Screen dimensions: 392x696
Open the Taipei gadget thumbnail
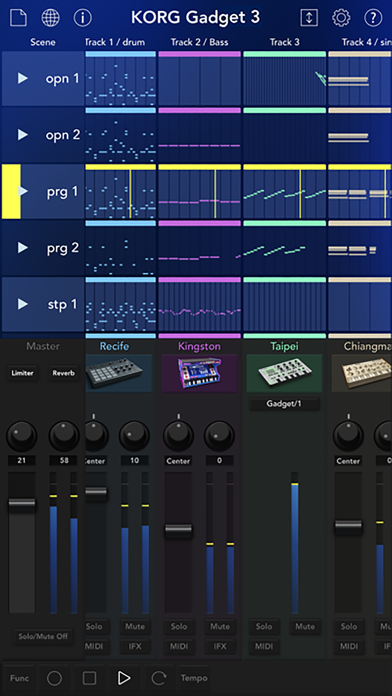coord(284,373)
